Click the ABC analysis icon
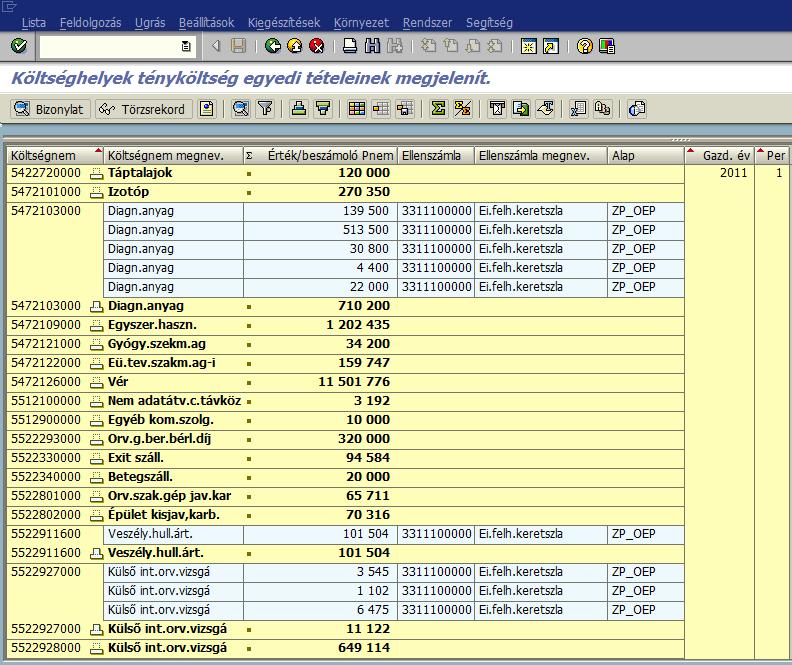The width and height of the screenshot is (792, 665). (603, 109)
